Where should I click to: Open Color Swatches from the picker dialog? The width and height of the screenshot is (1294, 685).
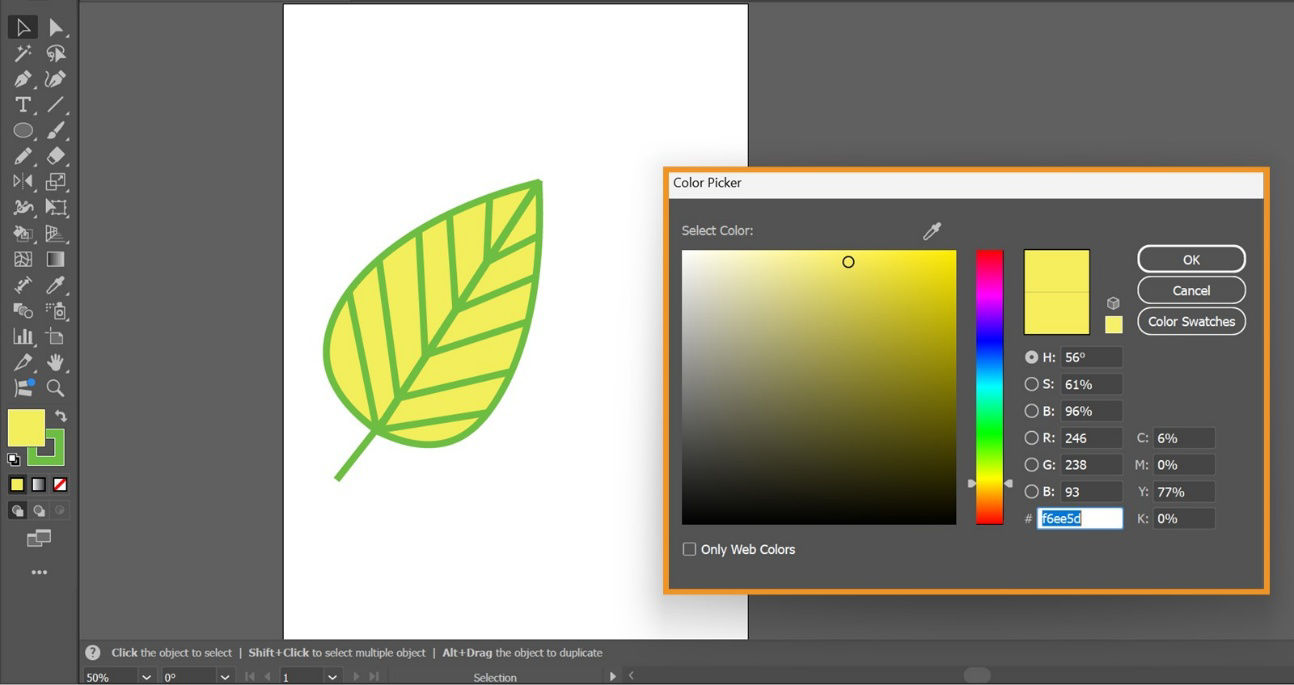point(1190,321)
